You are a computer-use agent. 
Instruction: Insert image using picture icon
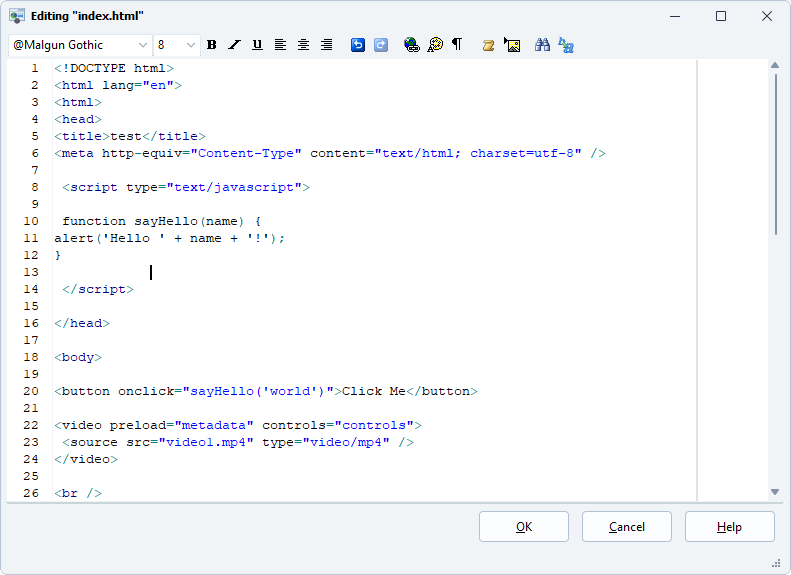tap(512, 45)
